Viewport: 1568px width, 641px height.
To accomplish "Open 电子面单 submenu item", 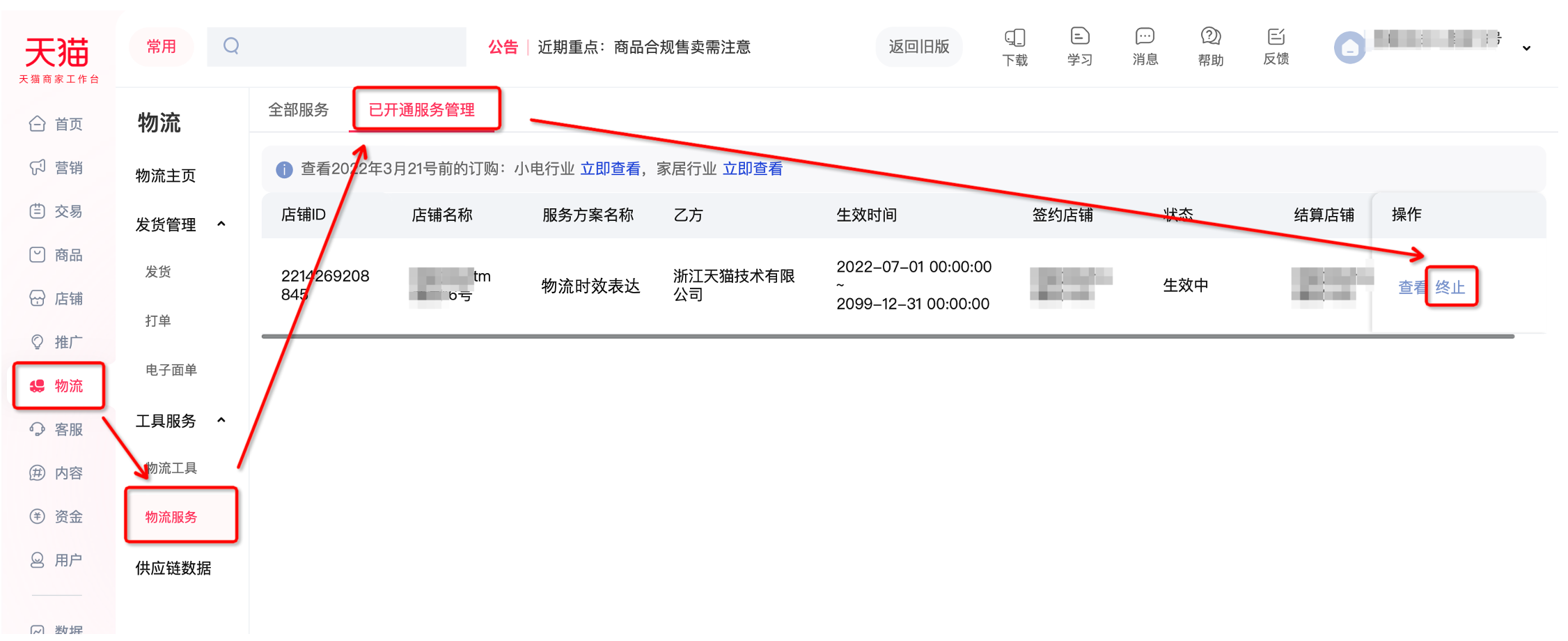I will [171, 370].
